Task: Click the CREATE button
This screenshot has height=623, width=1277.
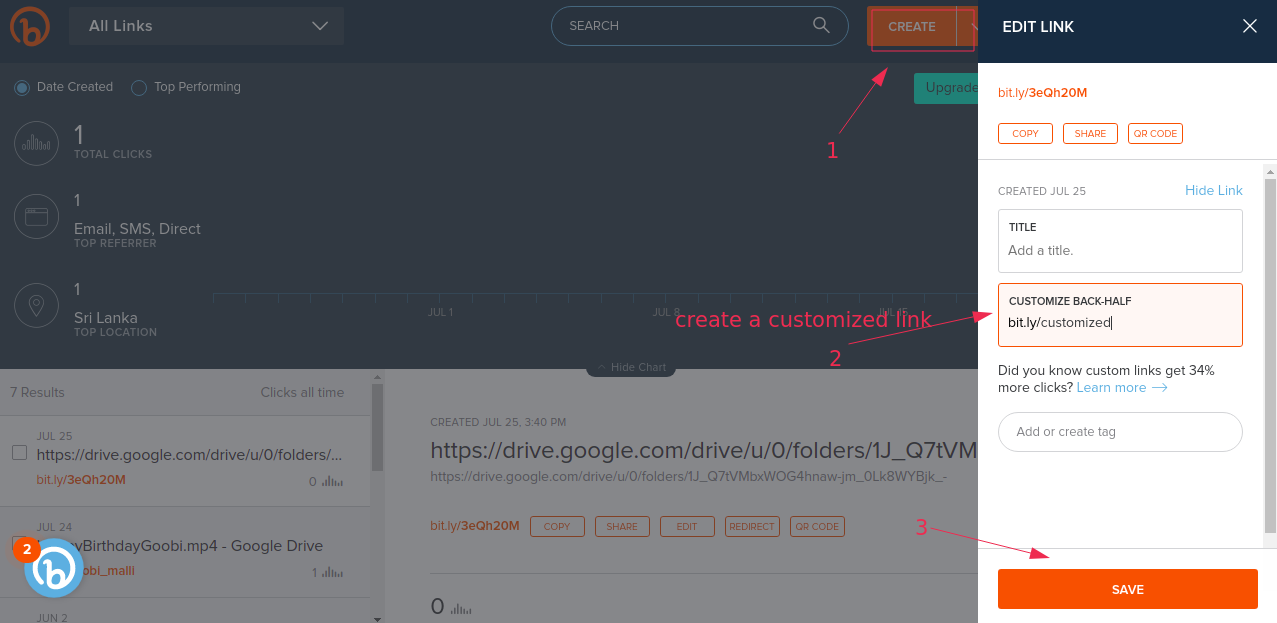Action: tap(911, 27)
